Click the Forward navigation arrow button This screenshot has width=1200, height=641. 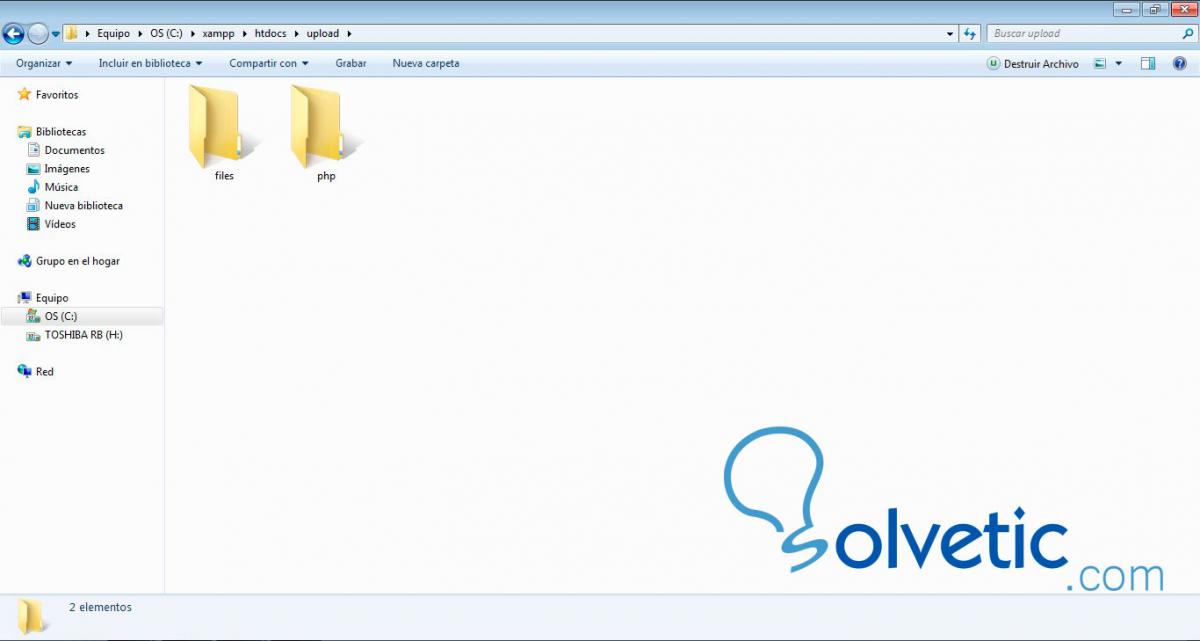(x=38, y=33)
